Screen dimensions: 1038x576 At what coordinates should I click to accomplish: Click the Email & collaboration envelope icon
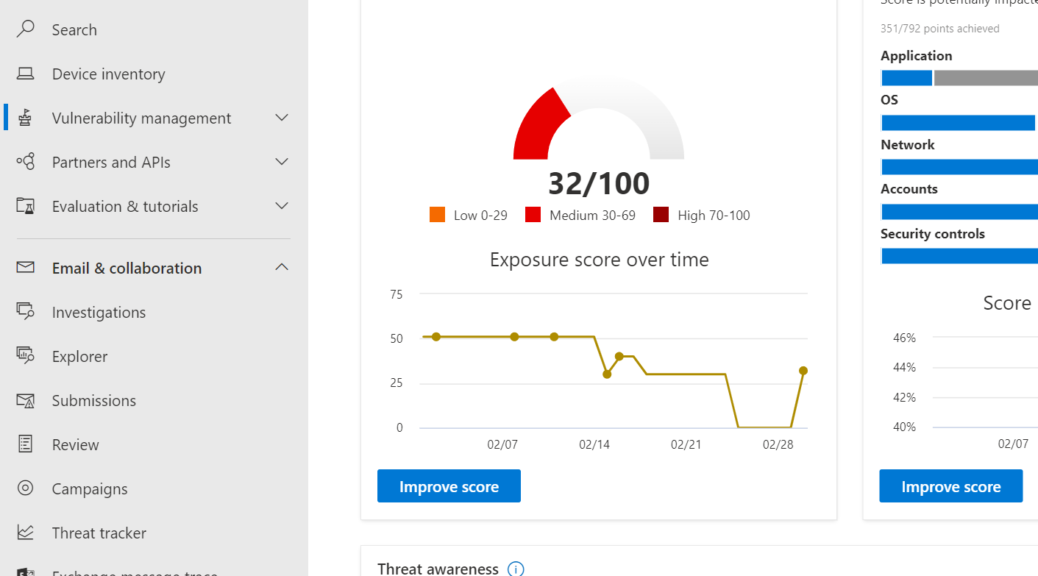click(25, 267)
